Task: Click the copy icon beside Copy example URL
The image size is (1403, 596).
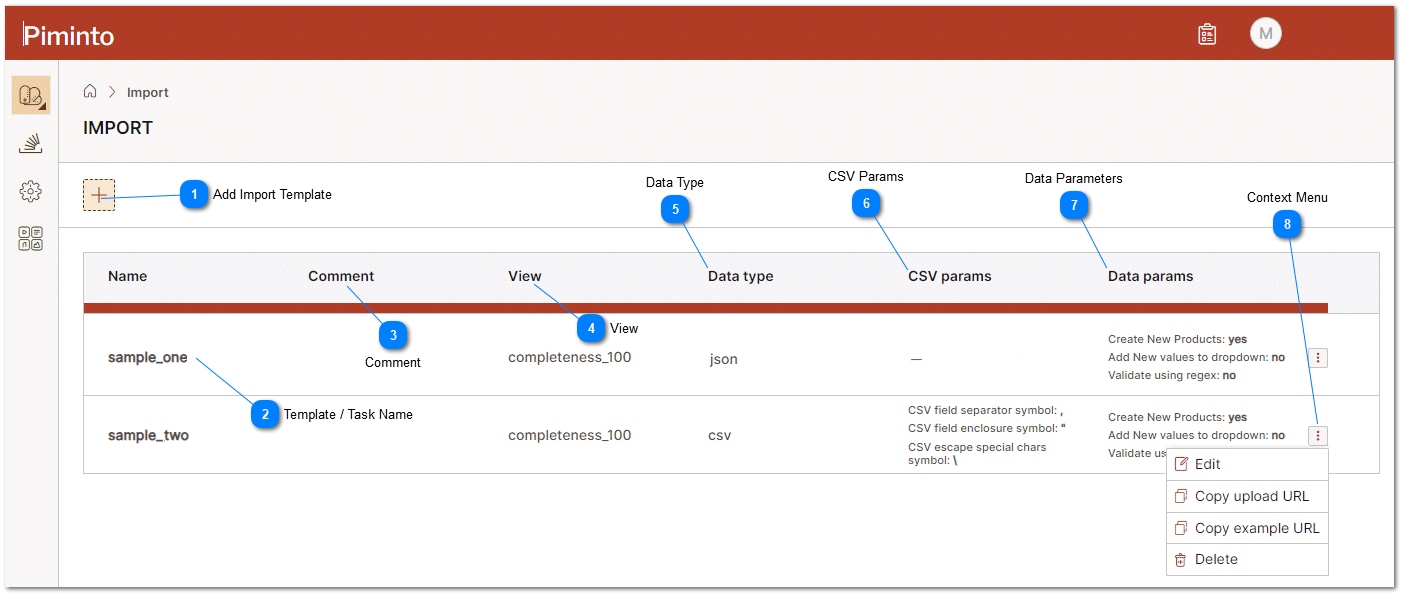Action: (1179, 527)
